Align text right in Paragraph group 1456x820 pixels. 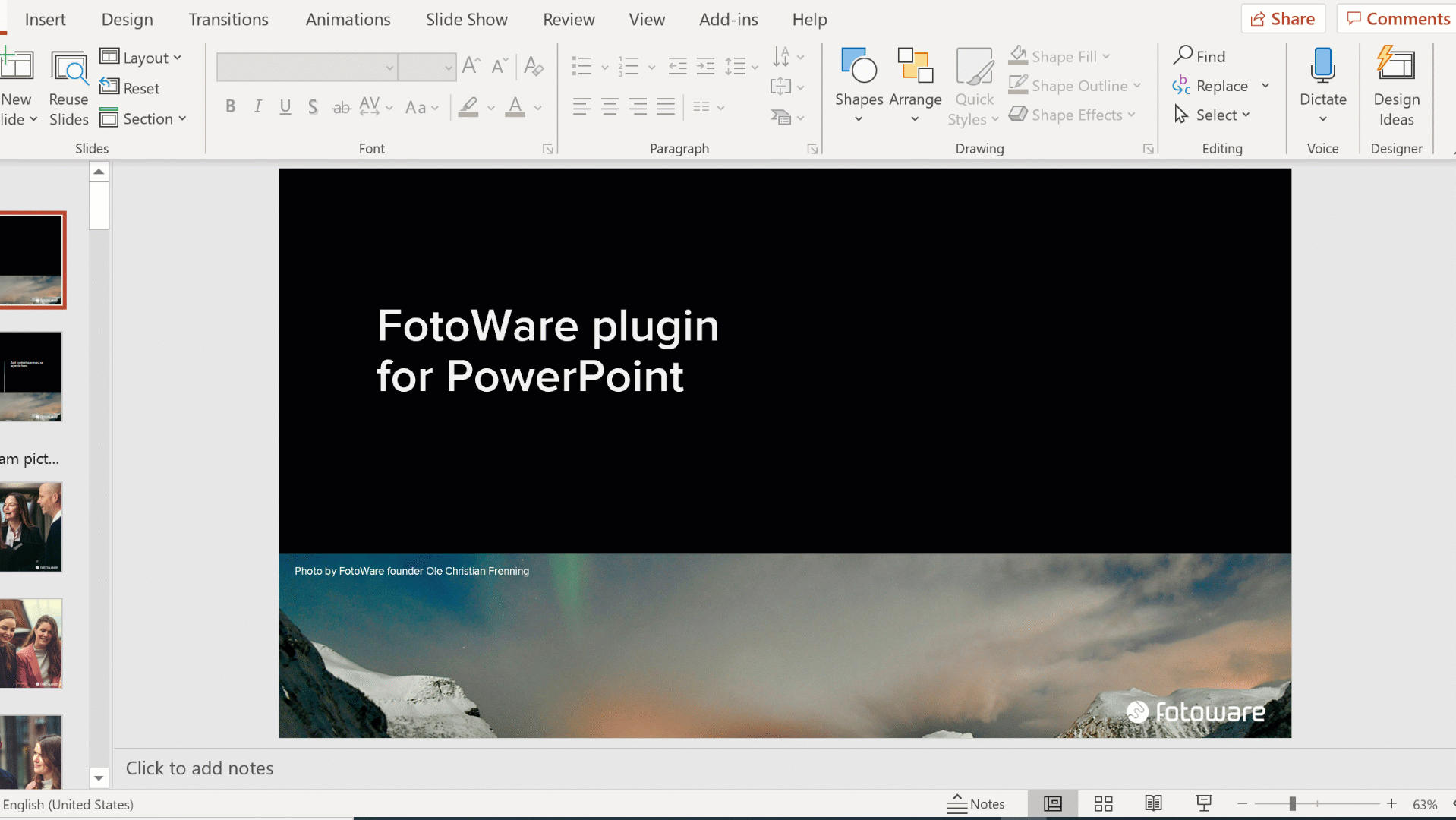tap(638, 107)
